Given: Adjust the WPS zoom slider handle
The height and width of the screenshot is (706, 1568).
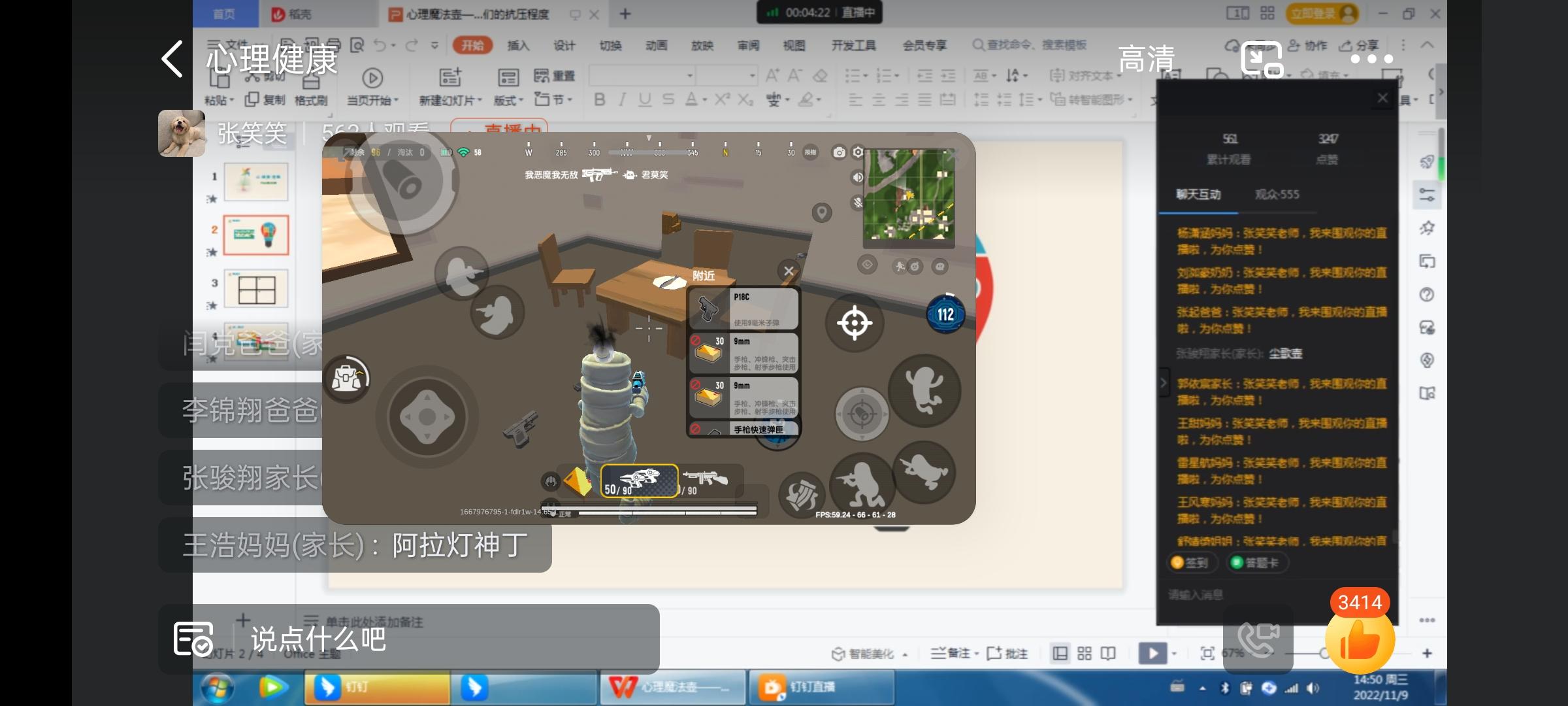Looking at the screenshot, I should click(1324, 654).
